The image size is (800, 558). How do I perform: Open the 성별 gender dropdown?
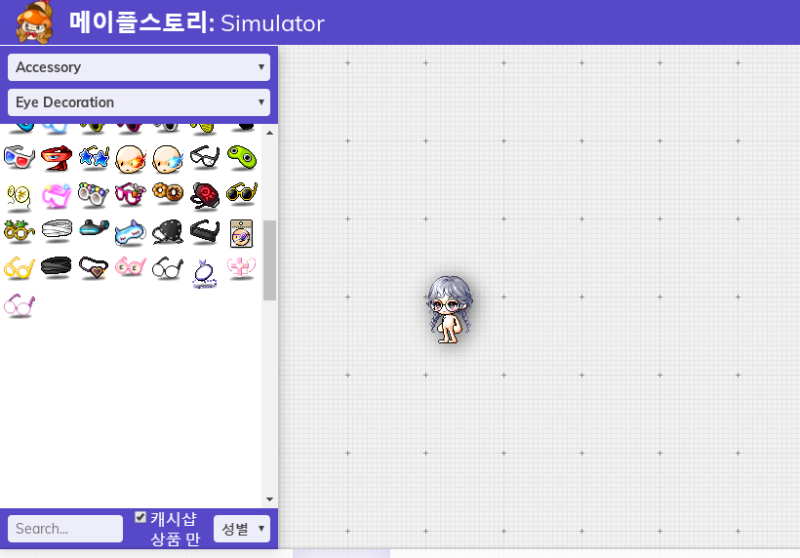tap(242, 528)
